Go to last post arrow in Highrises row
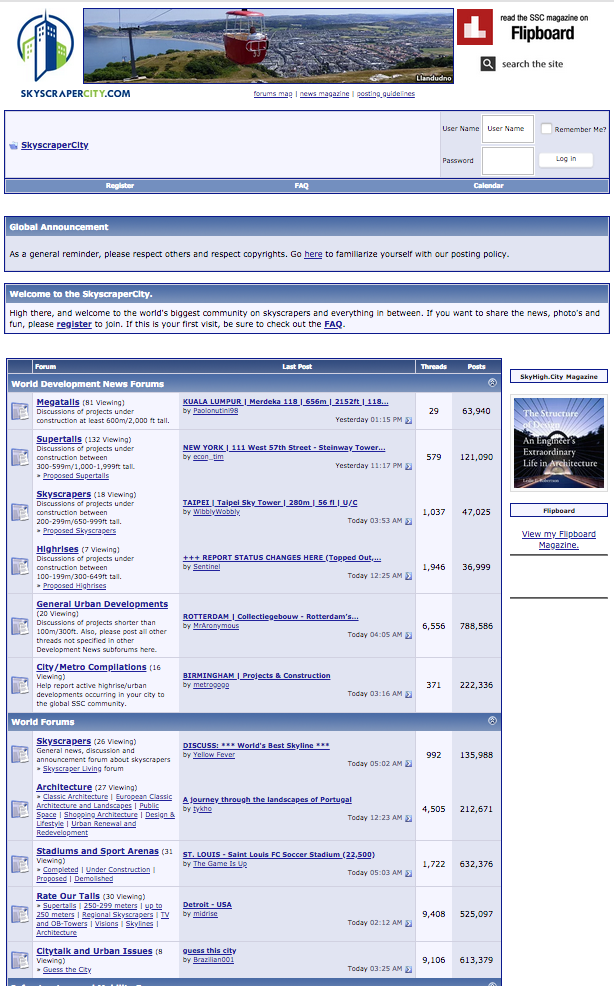The image size is (614, 986). [x=408, y=576]
